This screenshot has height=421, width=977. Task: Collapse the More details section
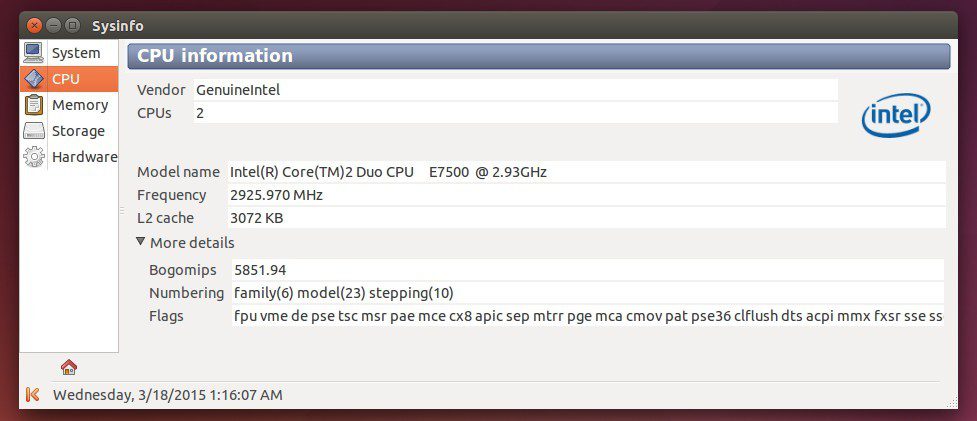click(141, 243)
